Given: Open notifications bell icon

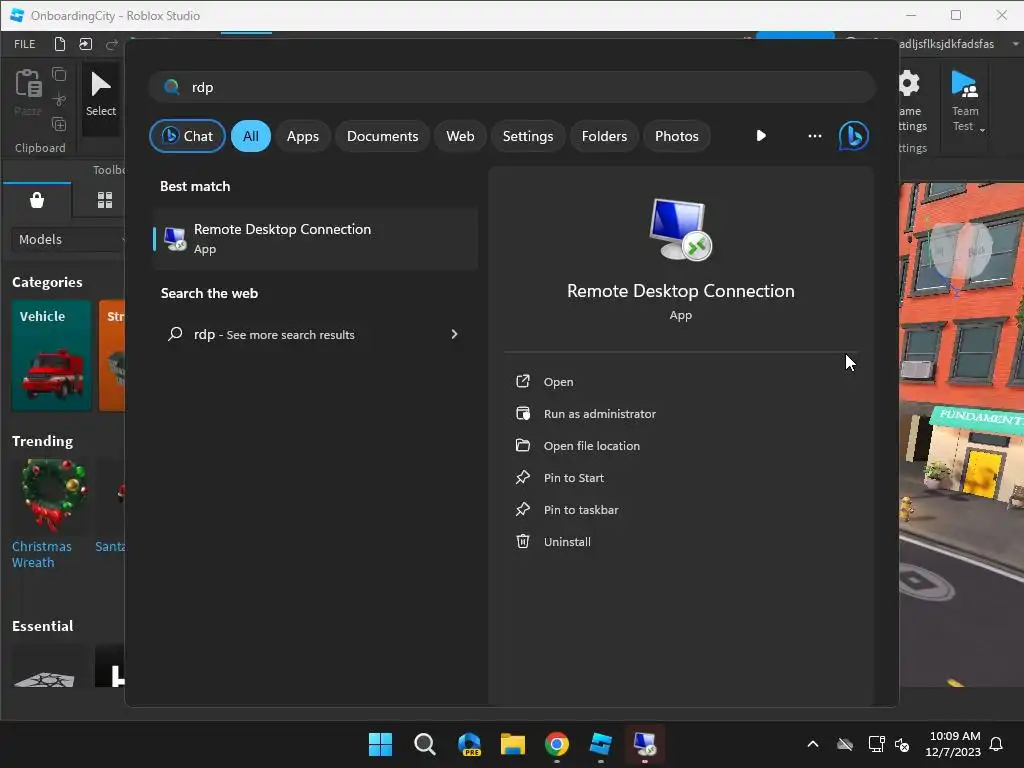Looking at the screenshot, I should click(x=996, y=744).
